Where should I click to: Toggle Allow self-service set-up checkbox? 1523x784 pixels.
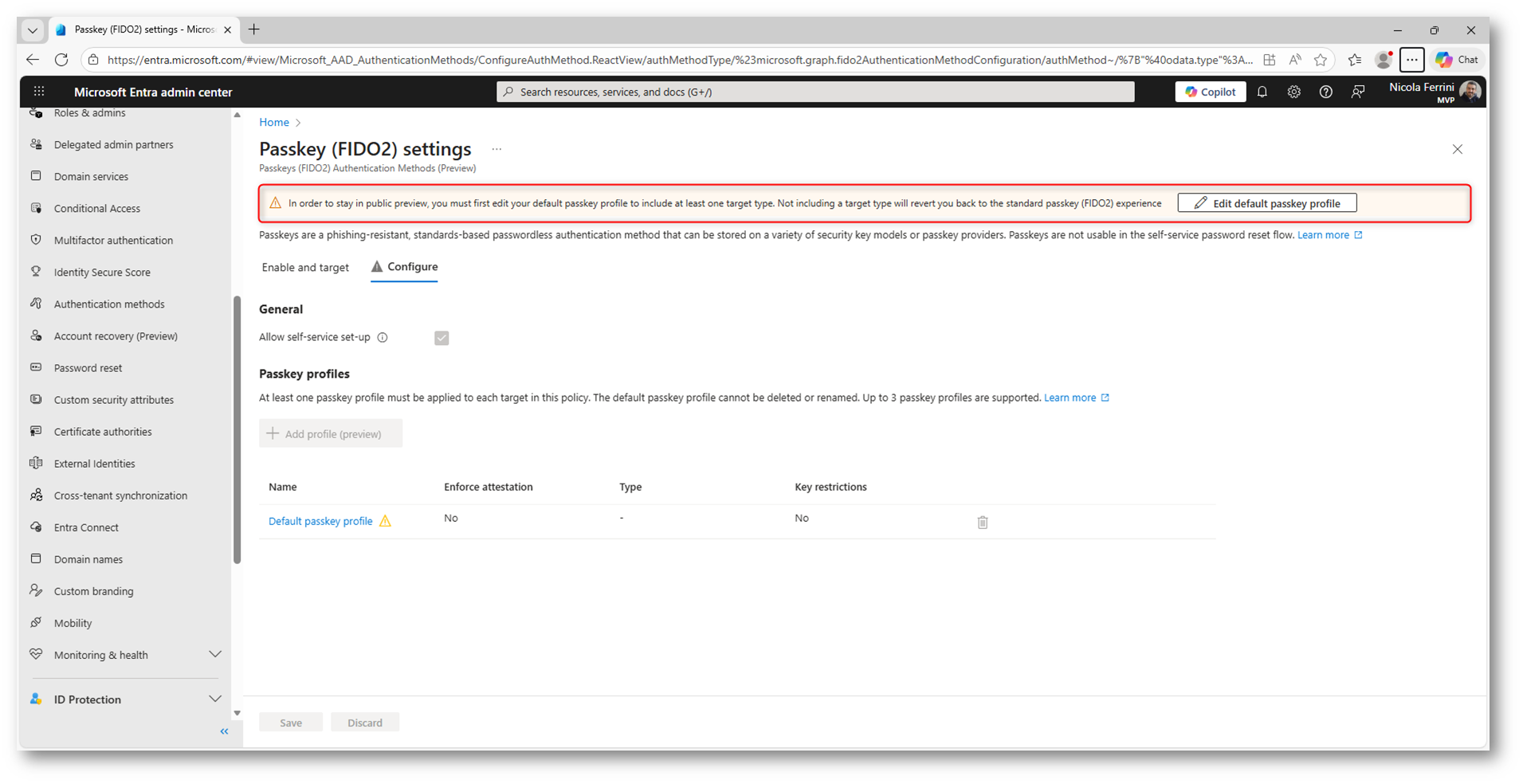point(442,338)
